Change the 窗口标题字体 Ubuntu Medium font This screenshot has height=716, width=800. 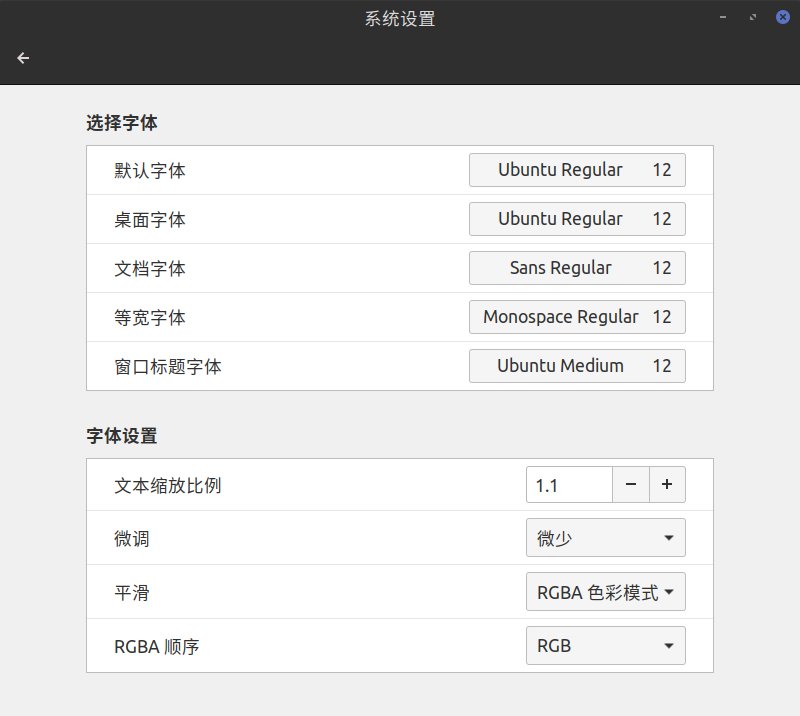[577, 366]
